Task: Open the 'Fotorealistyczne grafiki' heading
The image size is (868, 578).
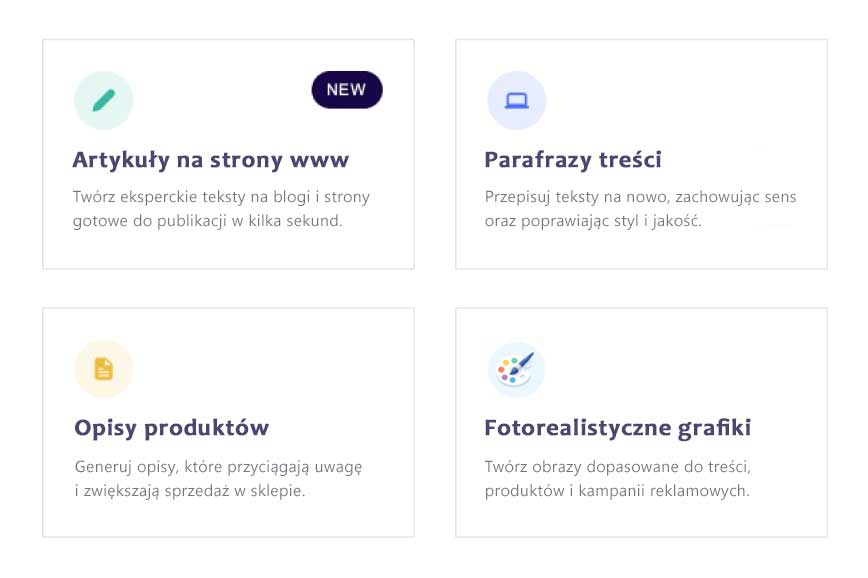Action: [618, 428]
